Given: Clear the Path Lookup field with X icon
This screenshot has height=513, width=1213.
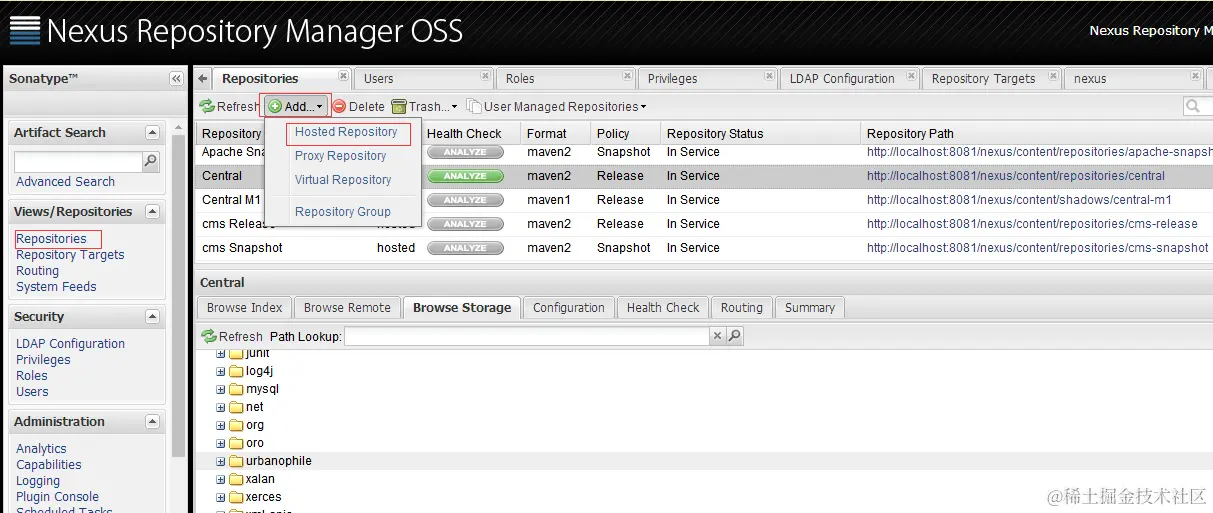Looking at the screenshot, I should click(717, 336).
